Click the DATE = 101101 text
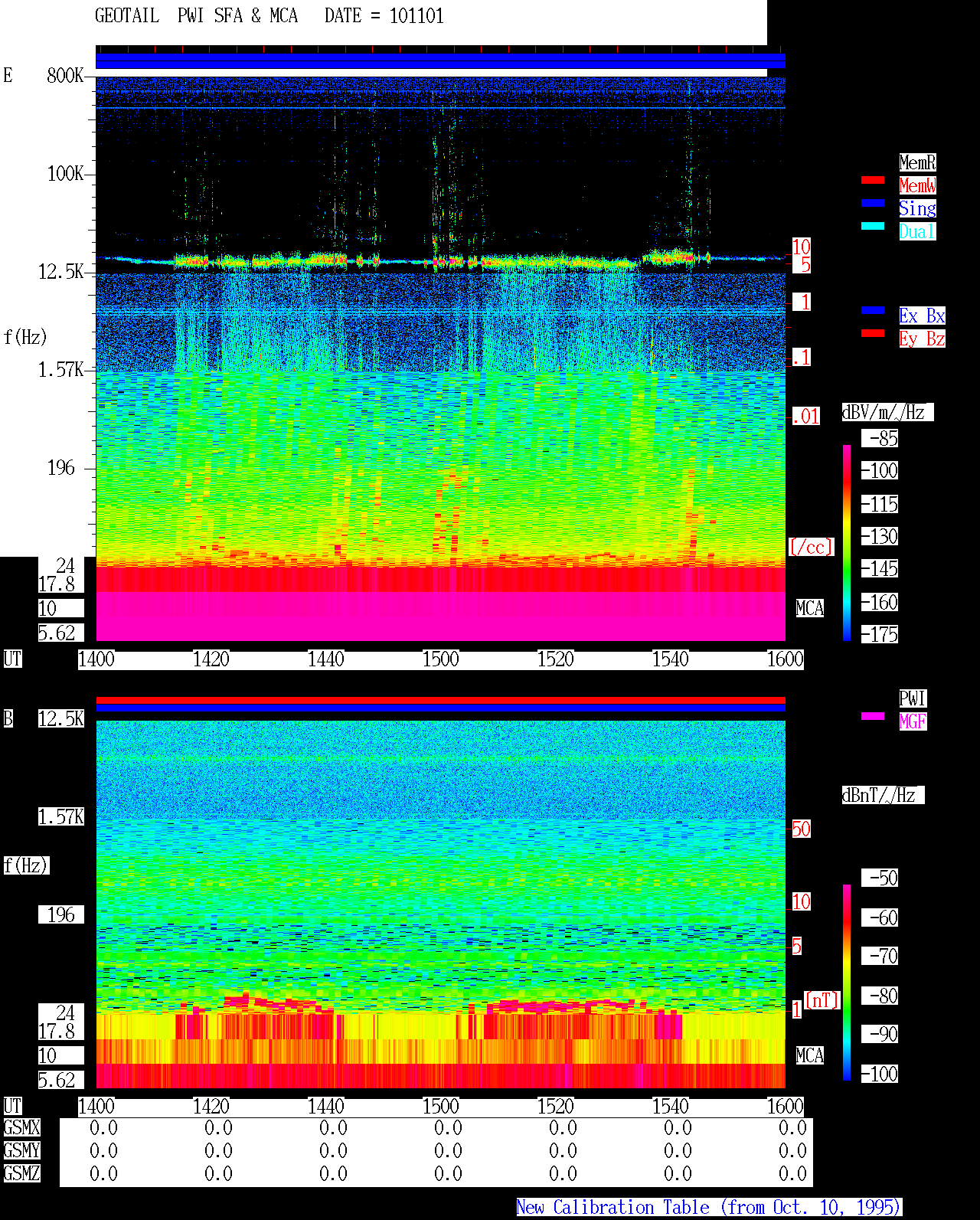 click(x=384, y=16)
